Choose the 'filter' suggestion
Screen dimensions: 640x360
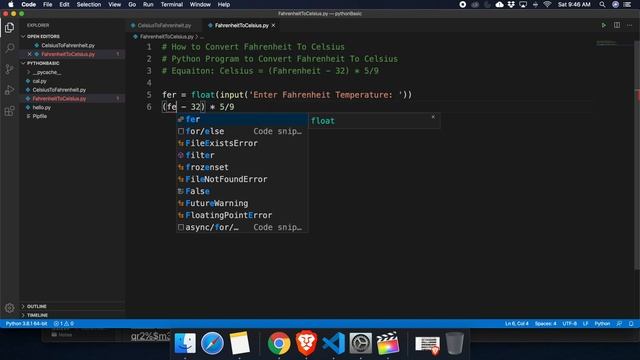pyautogui.click(x=242, y=155)
